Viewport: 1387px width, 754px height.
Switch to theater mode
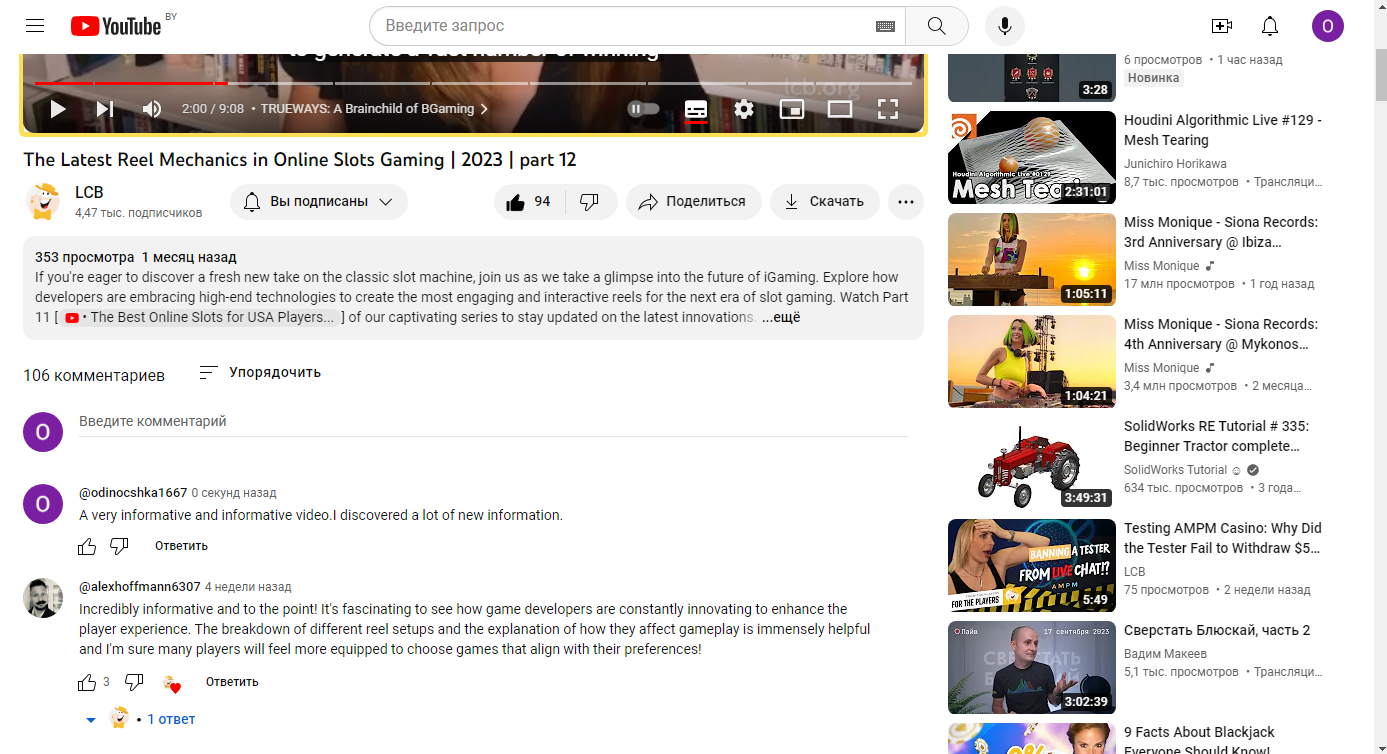[x=840, y=109]
